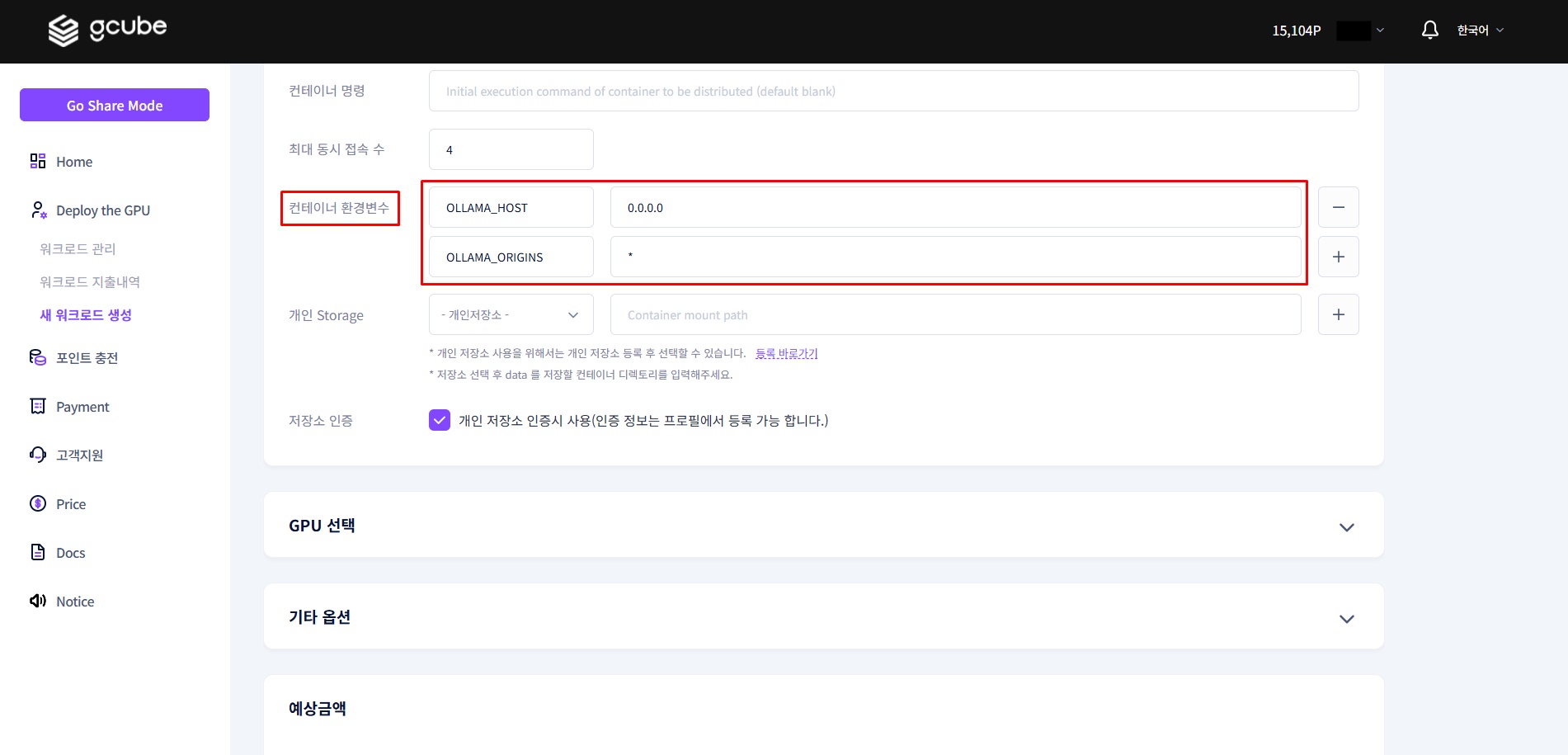Open 고객지원 menu item
1568x755 pixels.
click(x=79, y=455)
